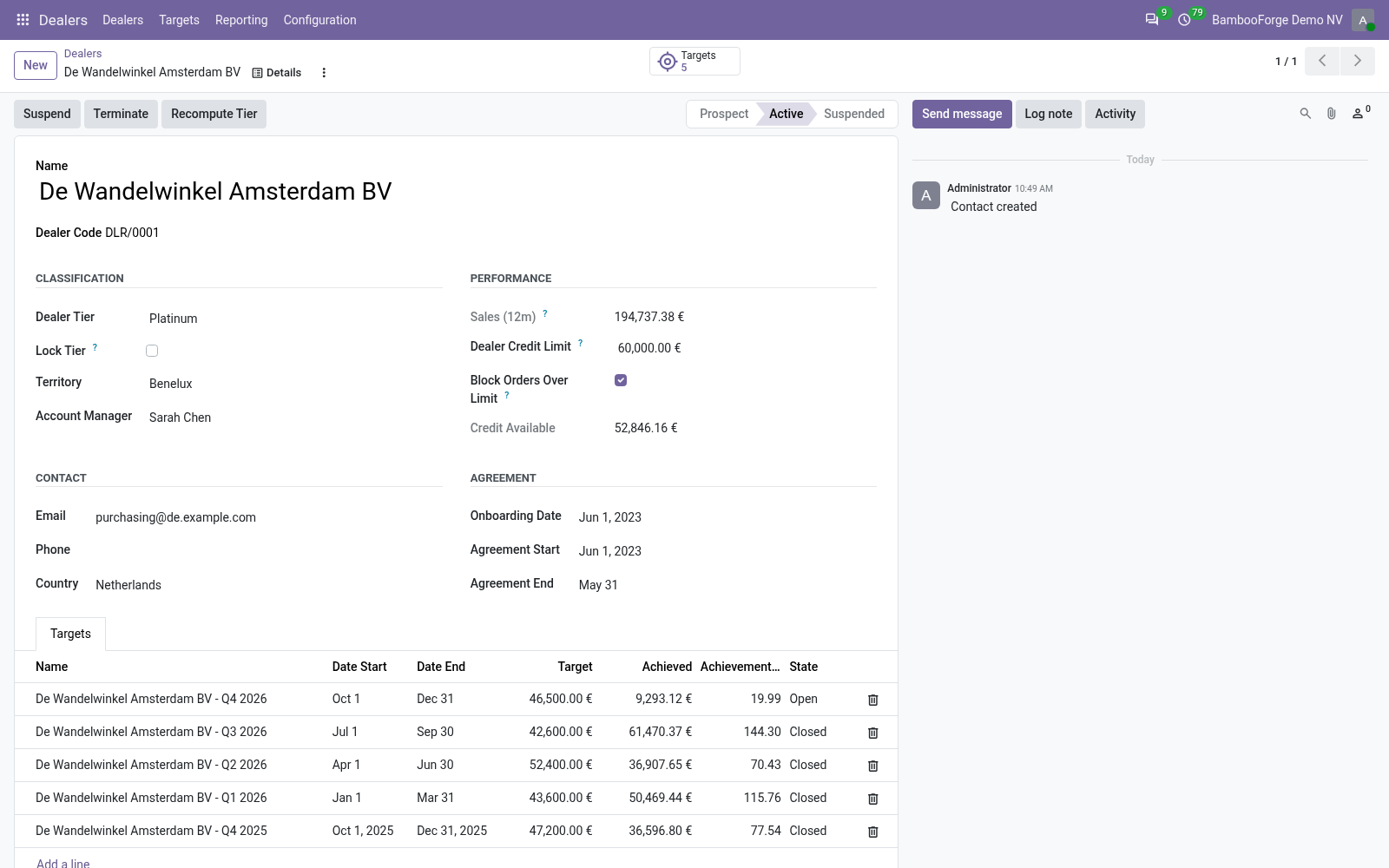Open the Agreement End date picker
Viewport: 1389px width, 868px height.
point(726,585)
